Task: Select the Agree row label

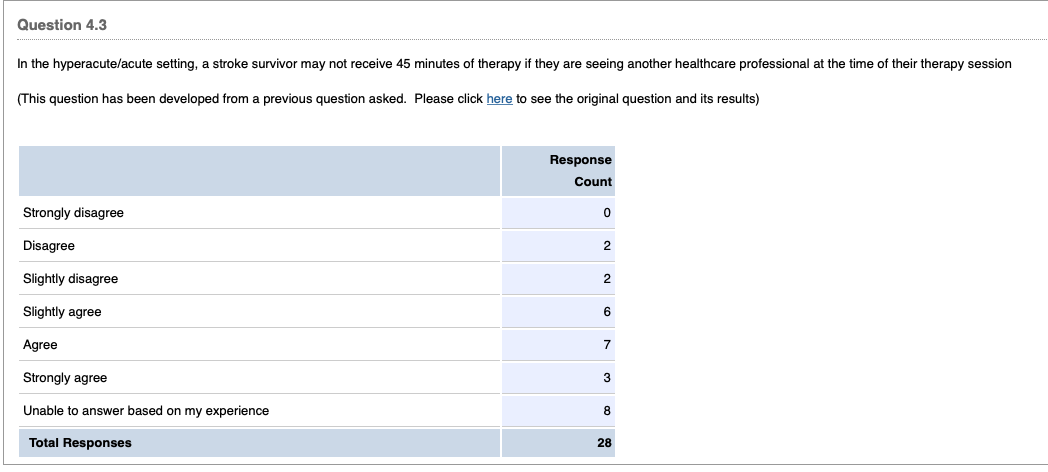Action: pos(41,345)
